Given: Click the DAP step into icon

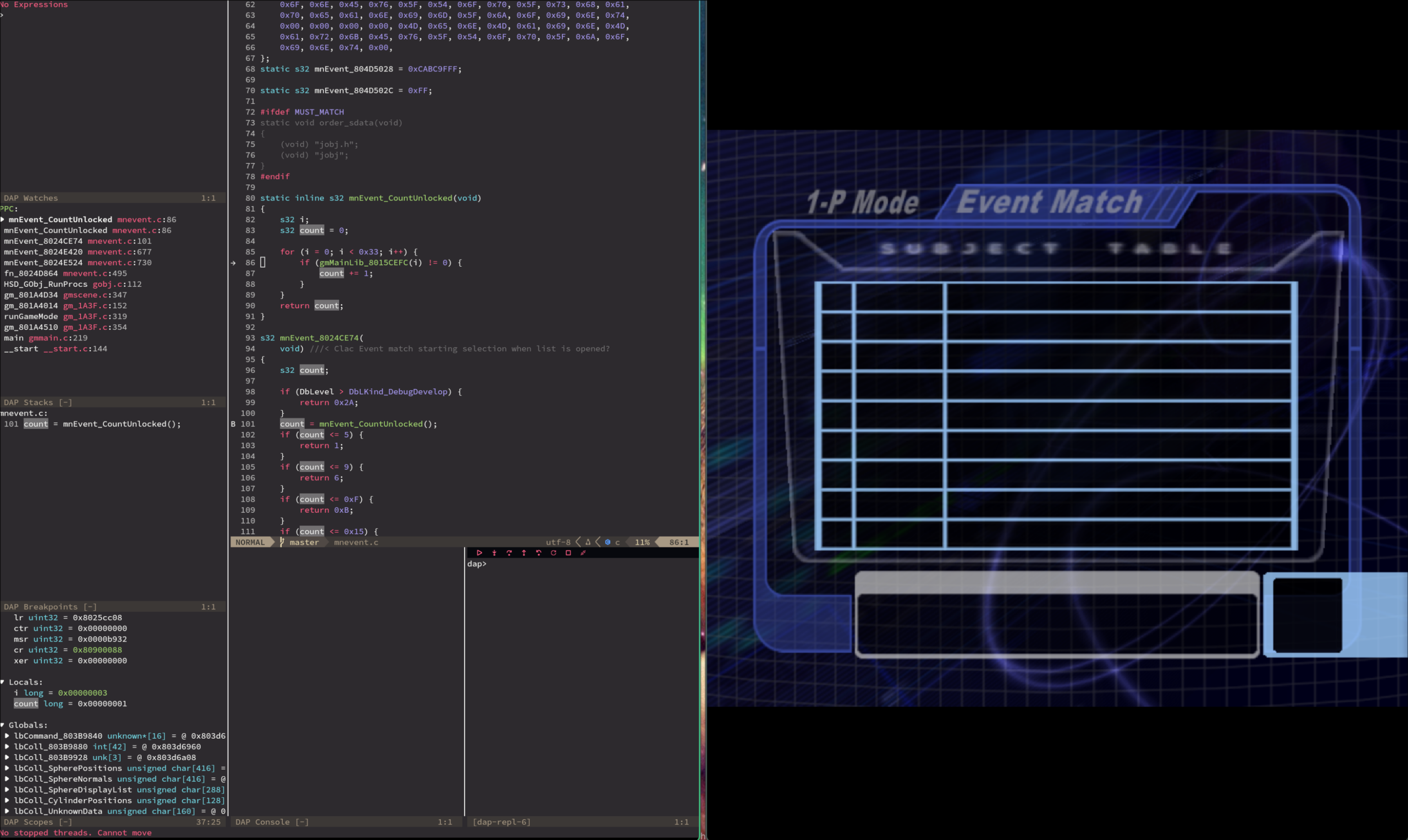Looking at the screenshot, I should click(494, 553).
